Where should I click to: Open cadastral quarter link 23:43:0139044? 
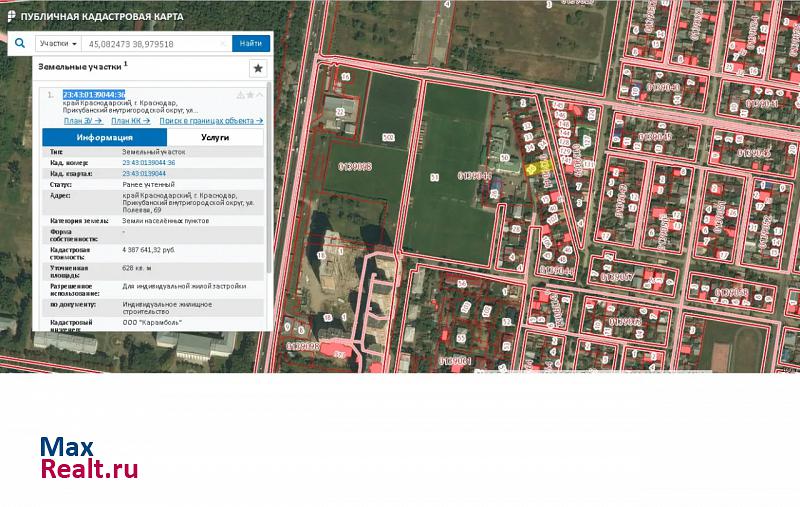(x=144, y=173)
